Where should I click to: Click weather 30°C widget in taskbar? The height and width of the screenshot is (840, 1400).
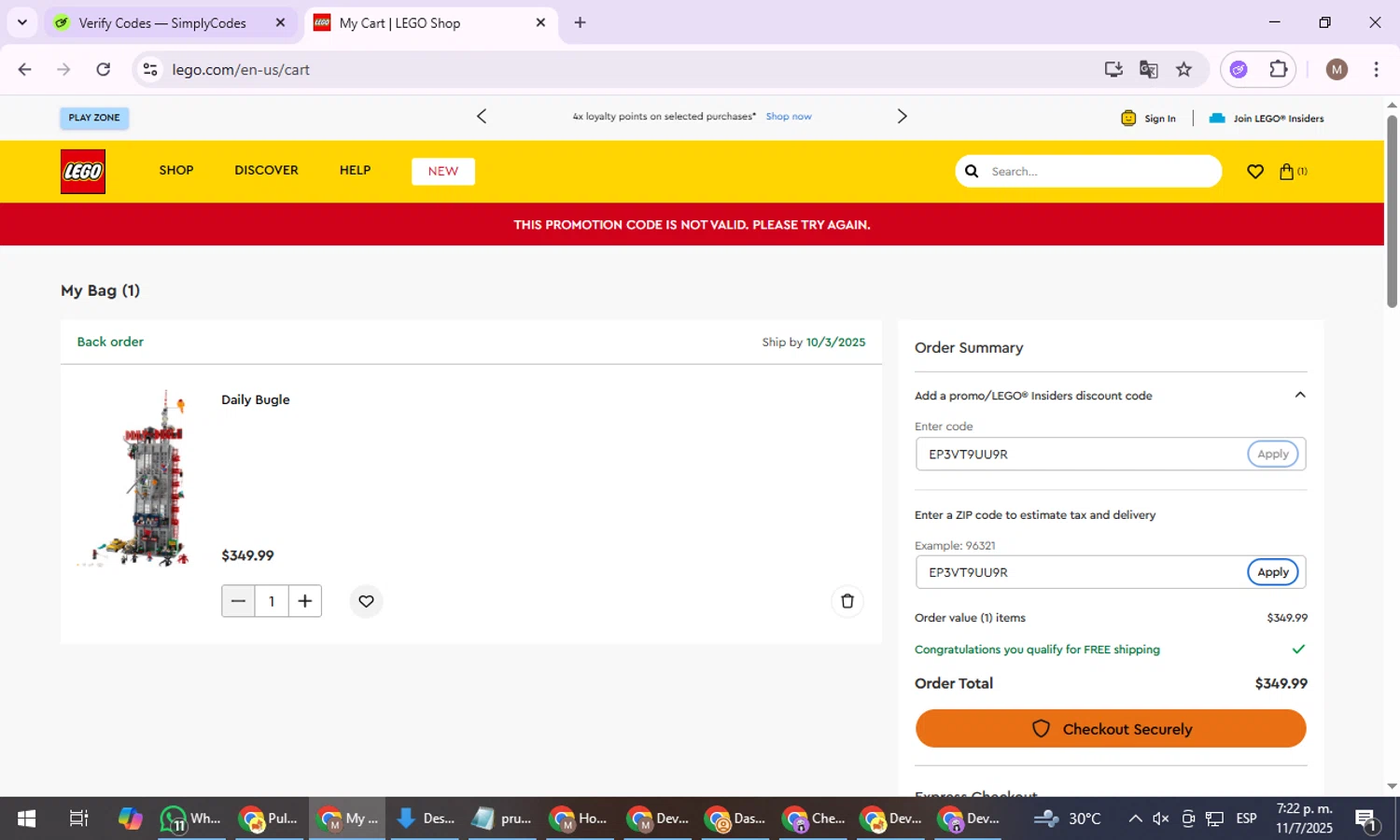pyautogui.click(x=1068, y=819)
